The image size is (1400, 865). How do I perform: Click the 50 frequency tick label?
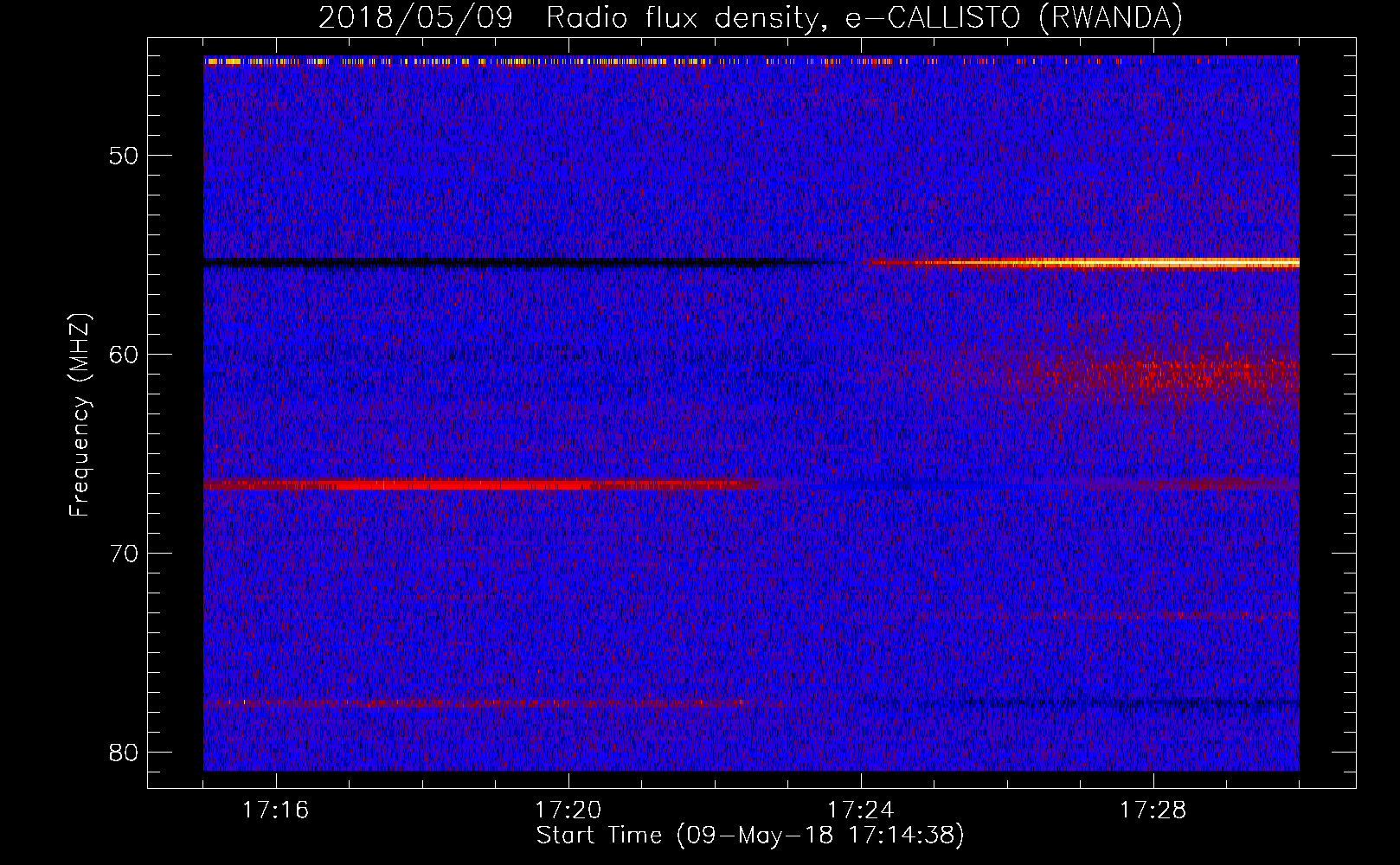tap(124, 157)
